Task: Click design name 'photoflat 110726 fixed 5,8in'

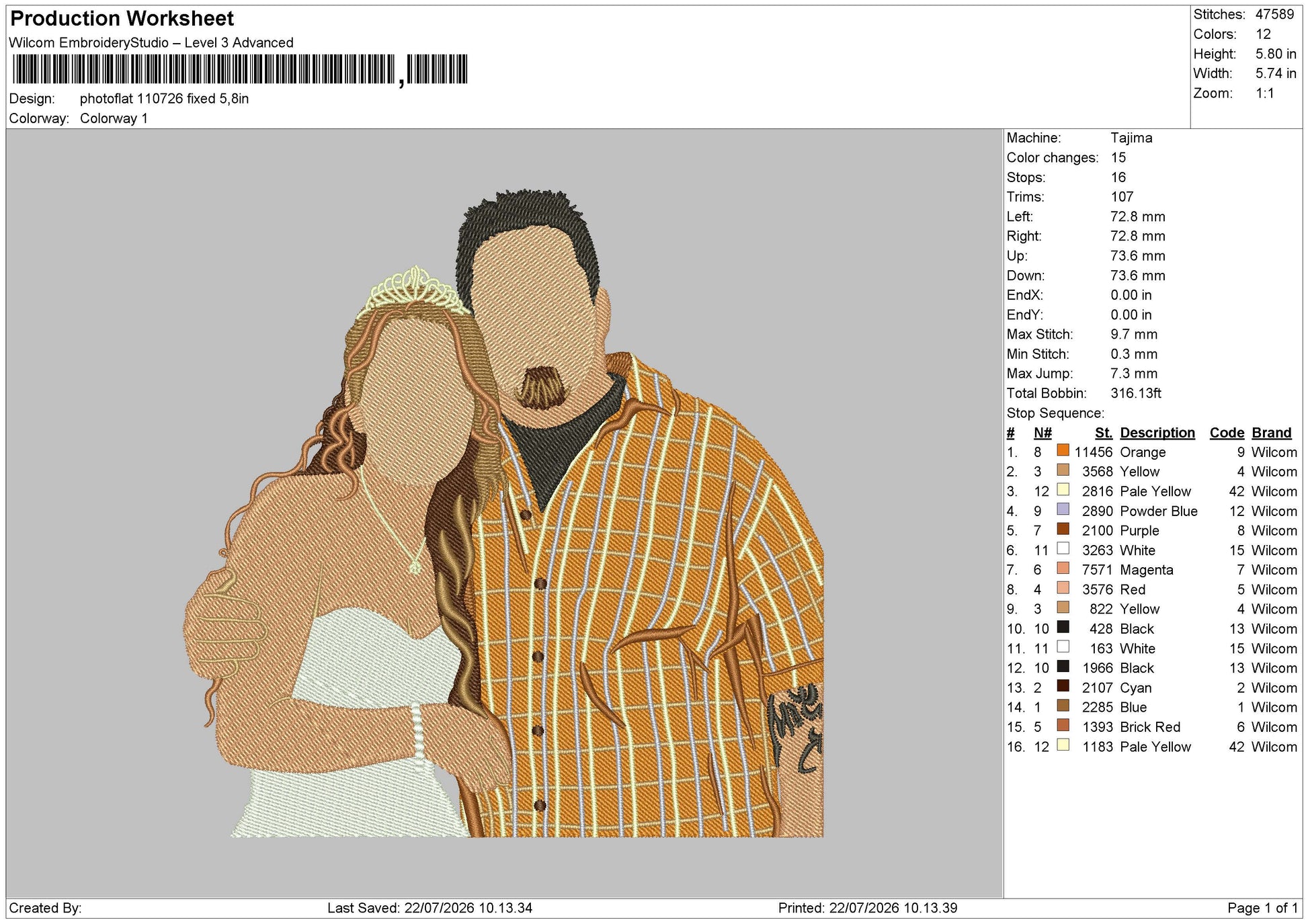Action: click(x=164, y=99)
